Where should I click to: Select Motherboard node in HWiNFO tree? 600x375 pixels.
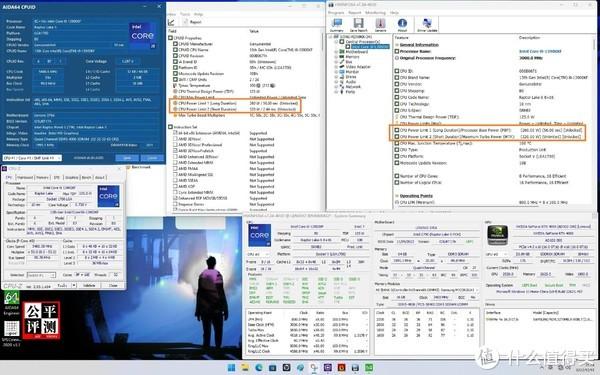(357, 52)
